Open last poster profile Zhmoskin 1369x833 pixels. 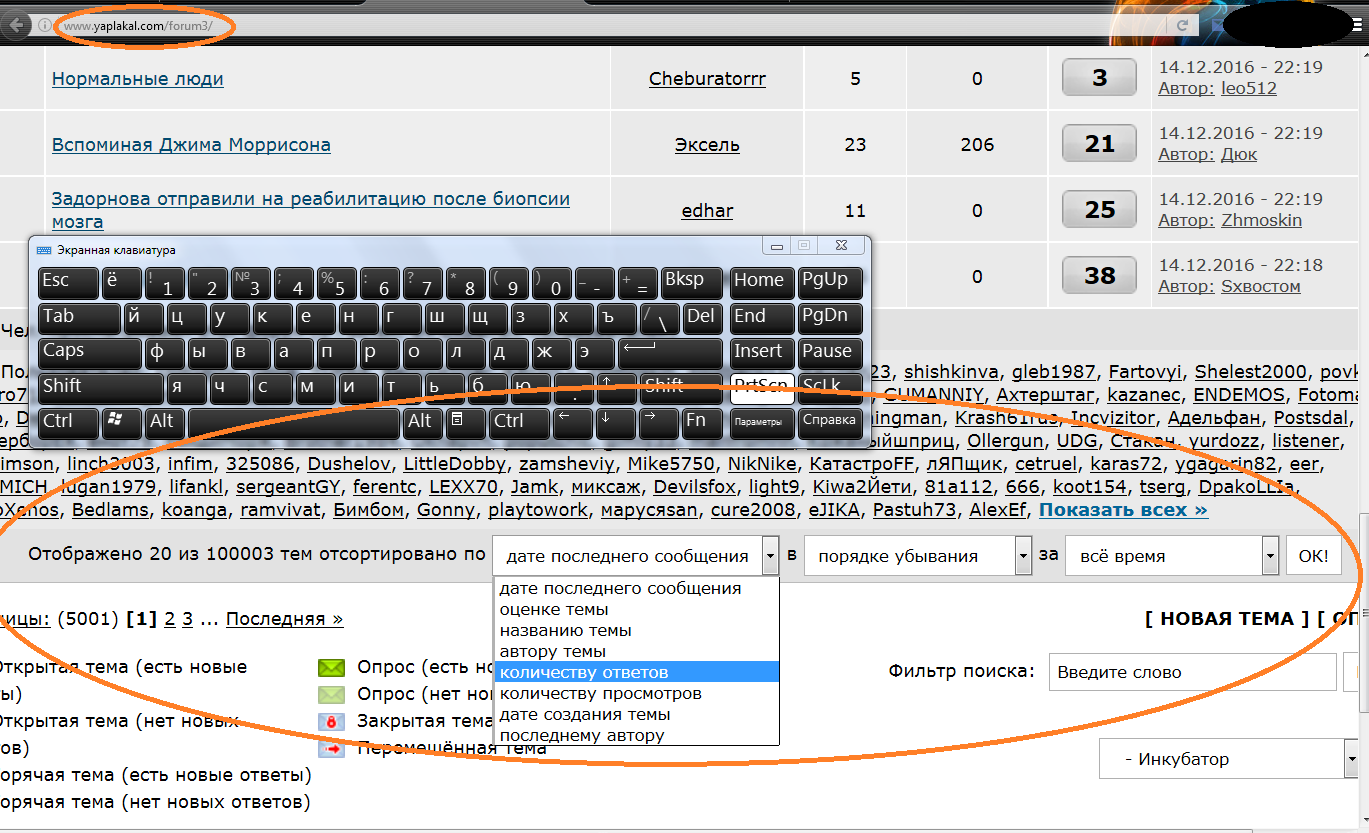1261,220
